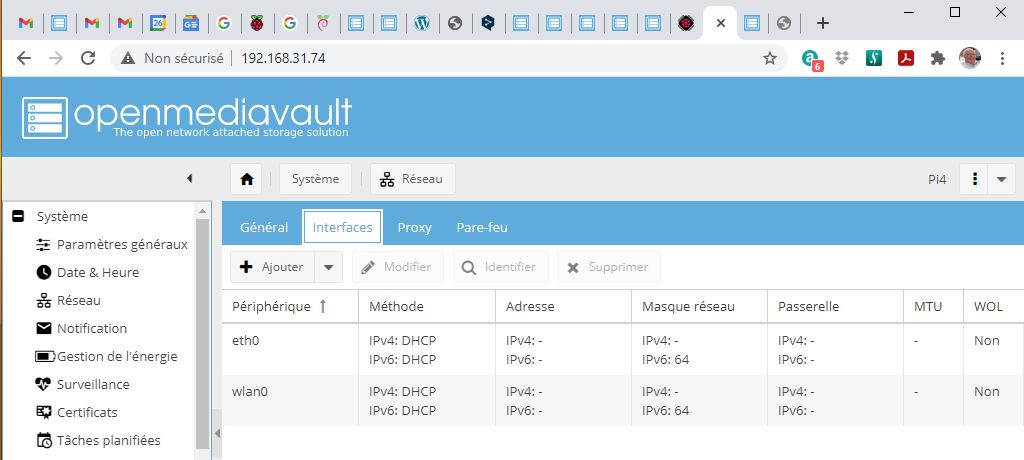Open the Pare-feu tab
The image size is (1024, 460).
pos(482,227)
